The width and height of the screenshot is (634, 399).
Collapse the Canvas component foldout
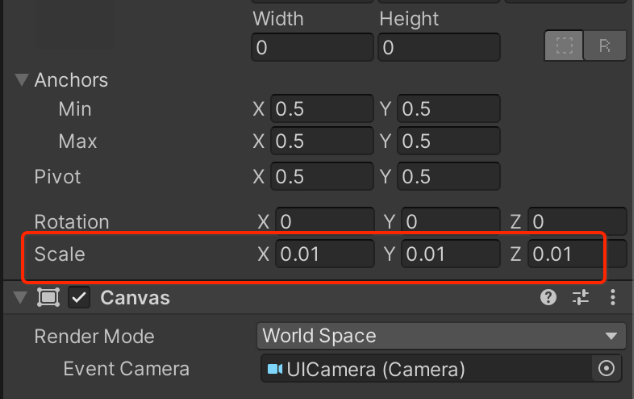20,298
